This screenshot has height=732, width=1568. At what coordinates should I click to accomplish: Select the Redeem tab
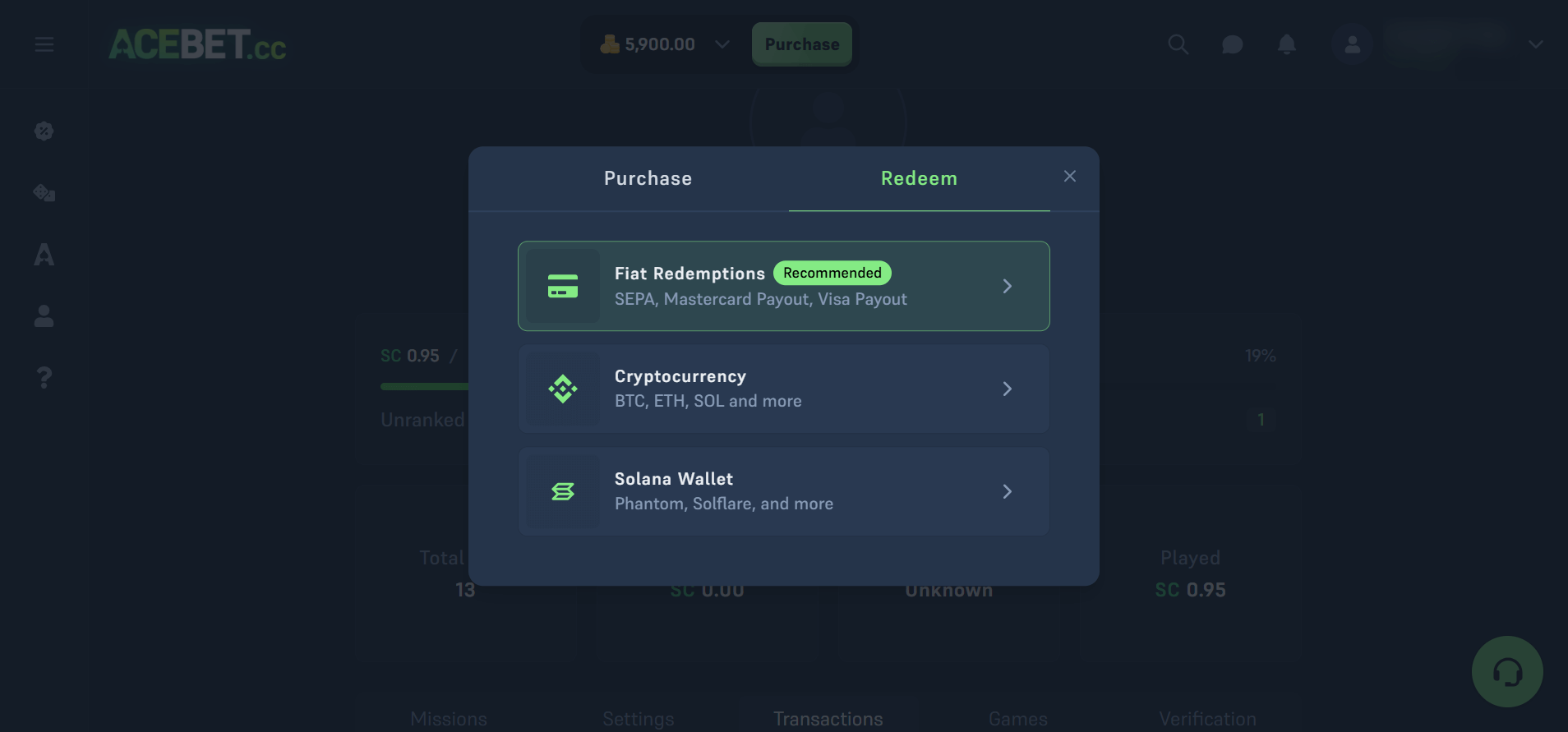(x=919, y=178)
